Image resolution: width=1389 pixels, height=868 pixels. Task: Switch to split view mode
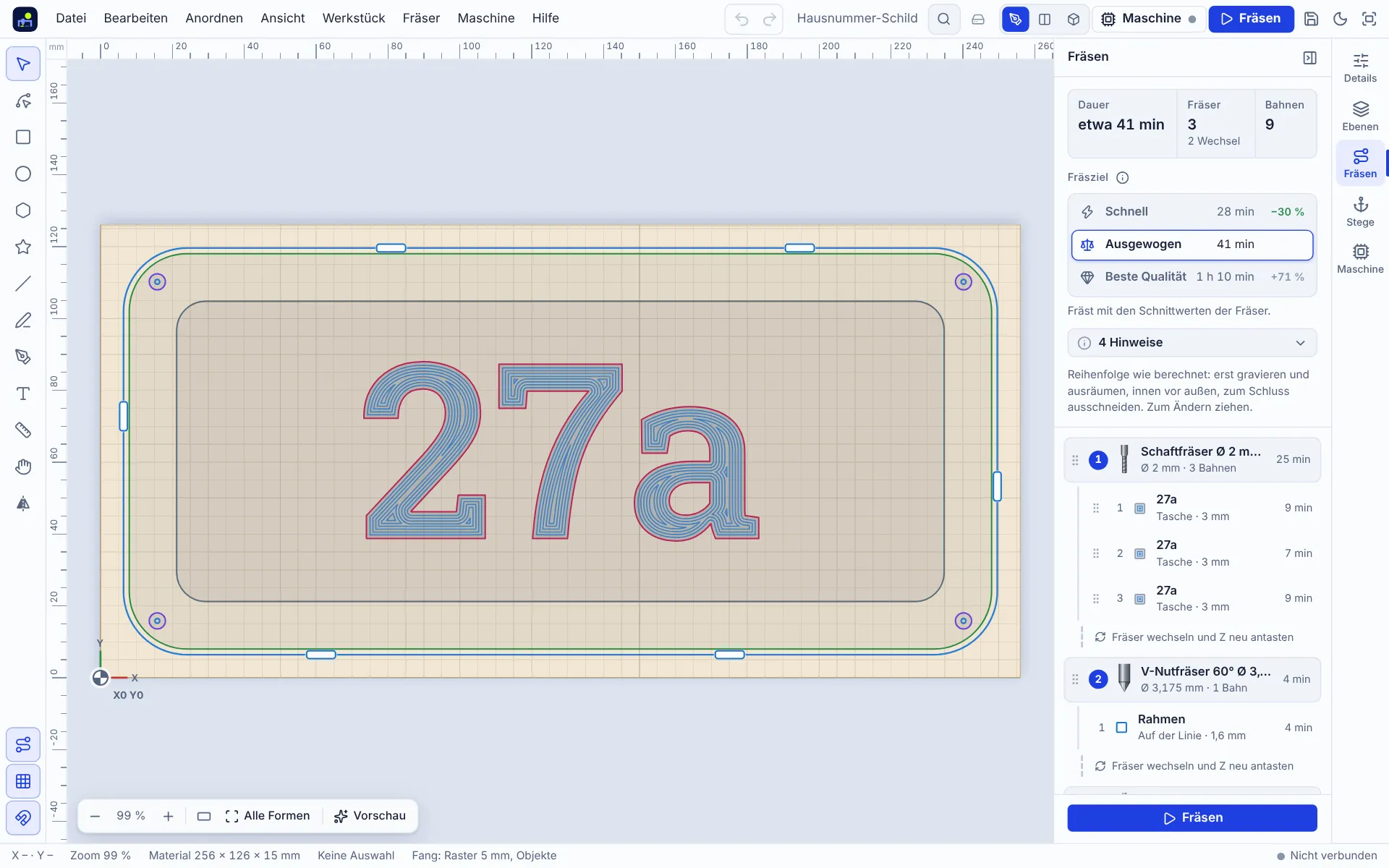[1045, 19]
